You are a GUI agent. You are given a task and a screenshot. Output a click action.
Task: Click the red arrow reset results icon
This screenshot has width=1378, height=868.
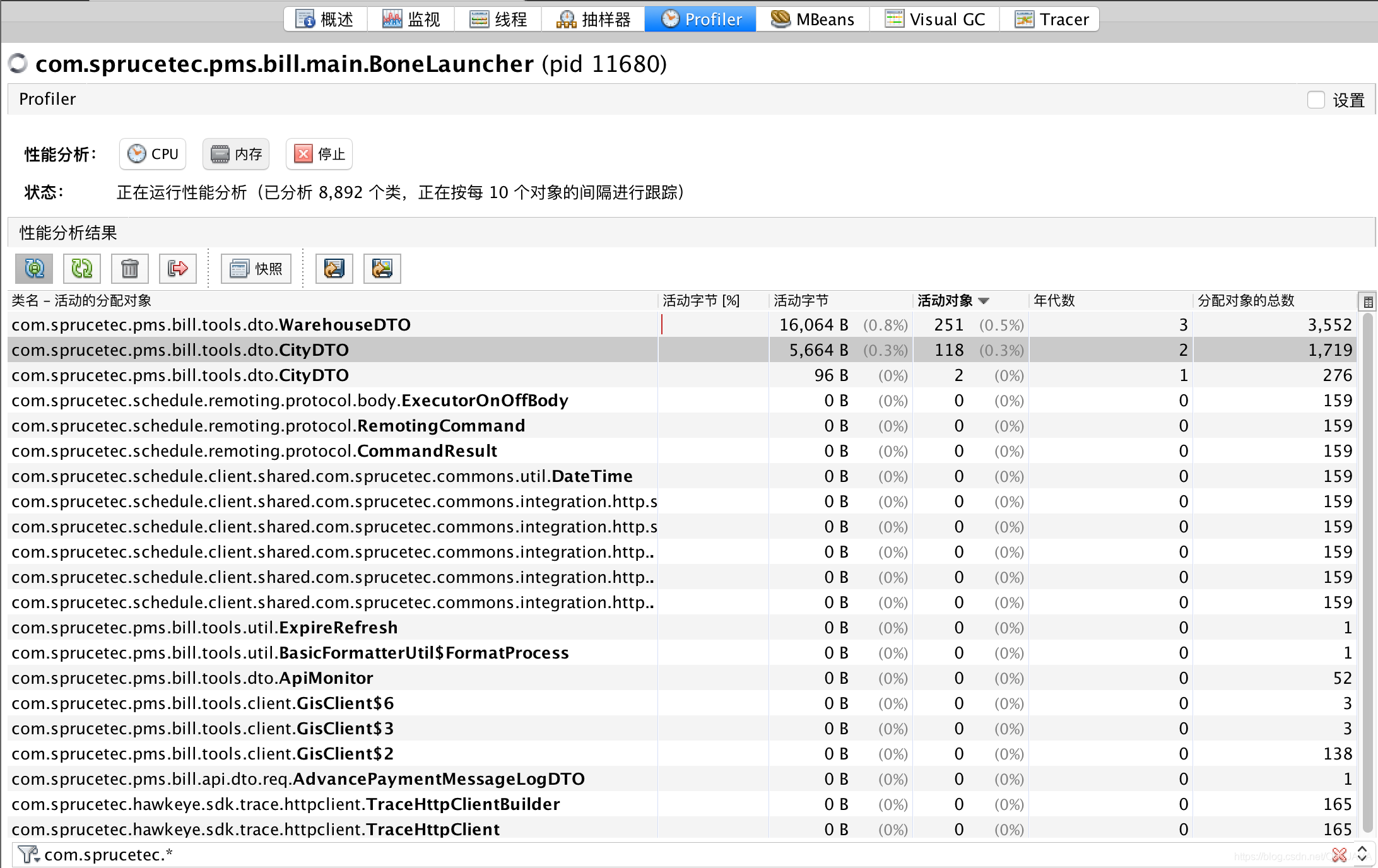[178, 269]
